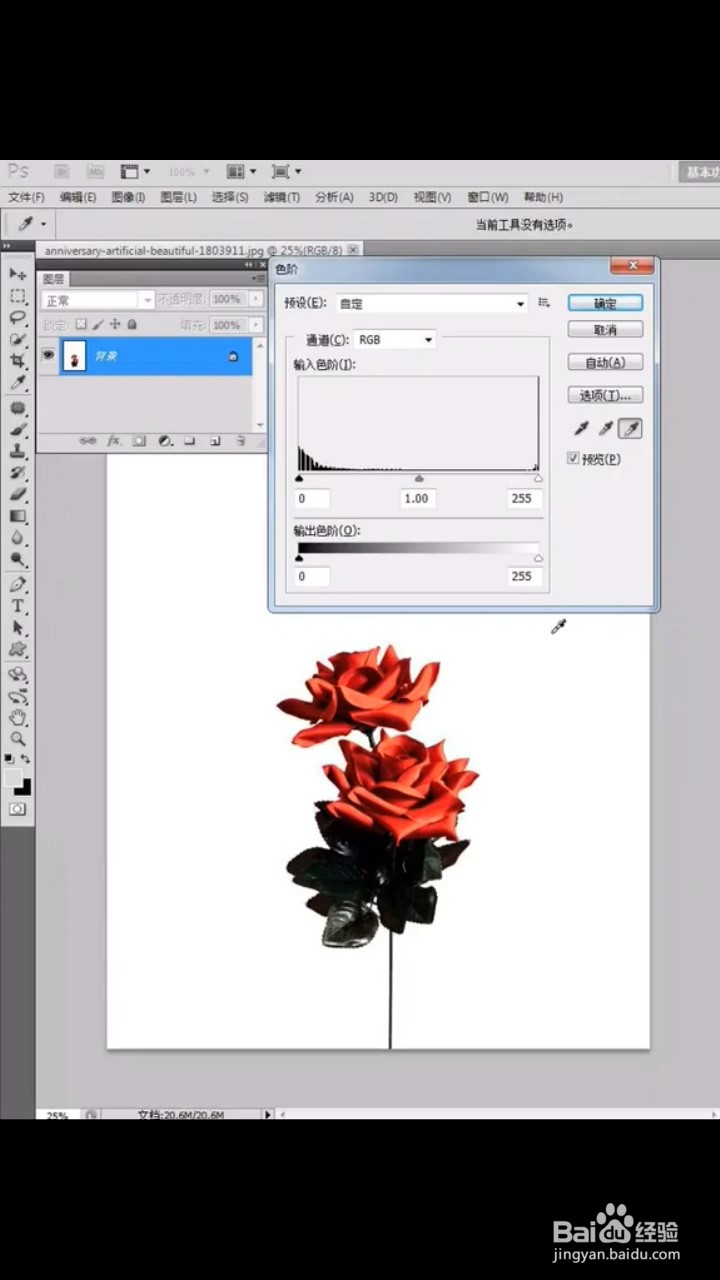Open the tool preset picker arrow
Screen dimensions: 720x1280
tap(43, 224)
